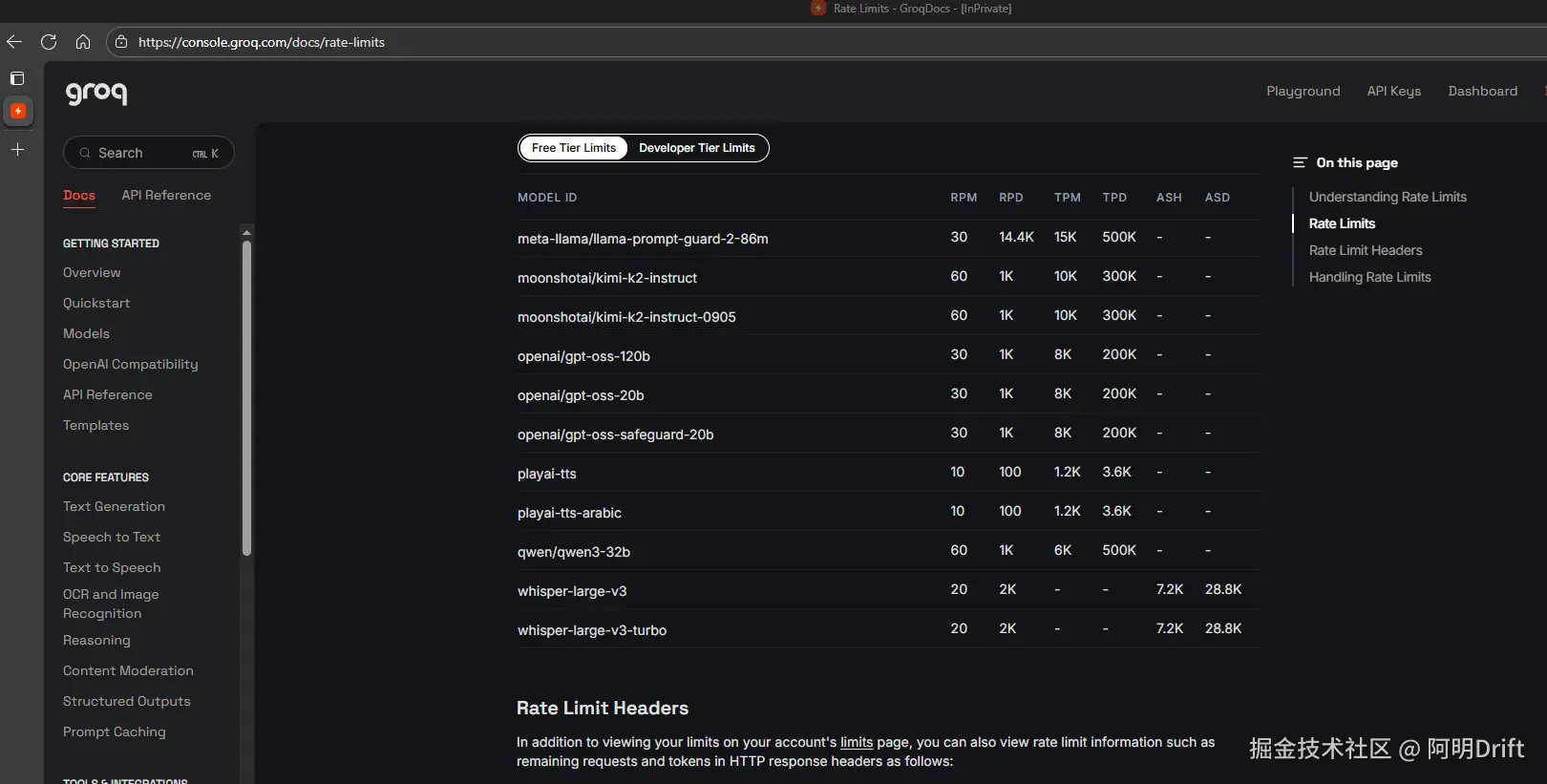Switch to Developer Tier Limits

[697, 148]
